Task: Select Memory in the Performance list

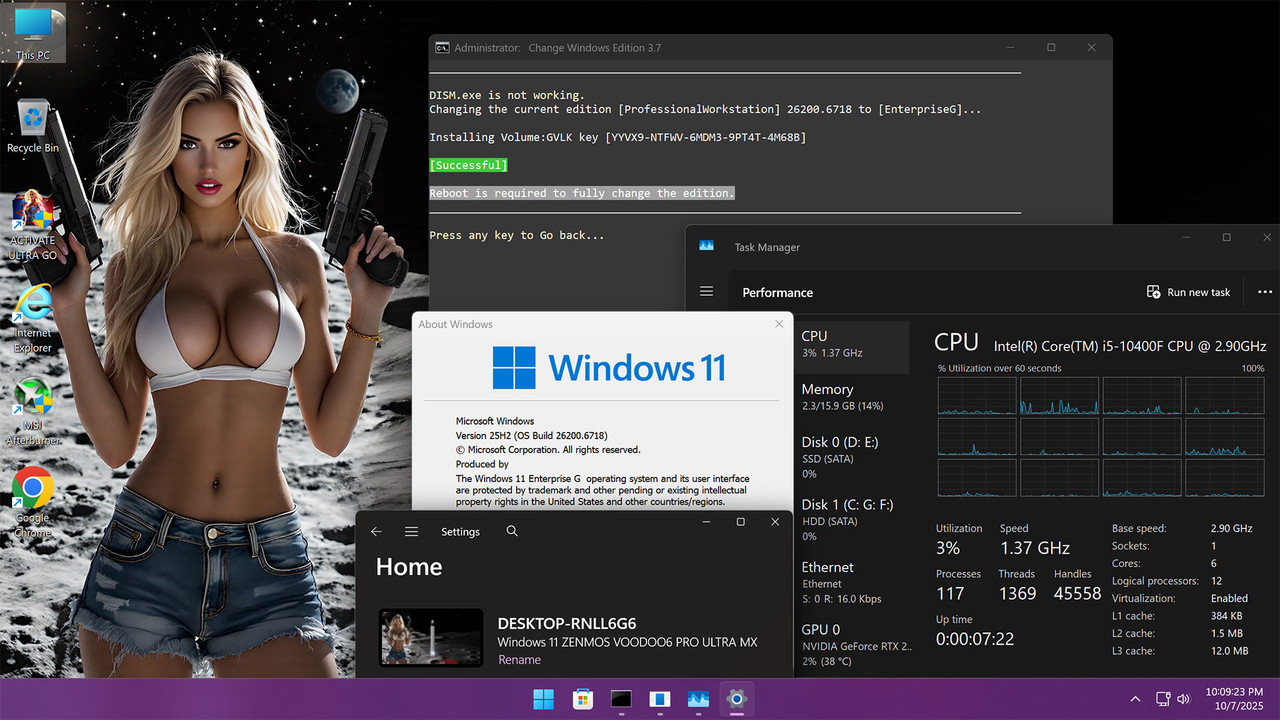Action: [853, 397]
